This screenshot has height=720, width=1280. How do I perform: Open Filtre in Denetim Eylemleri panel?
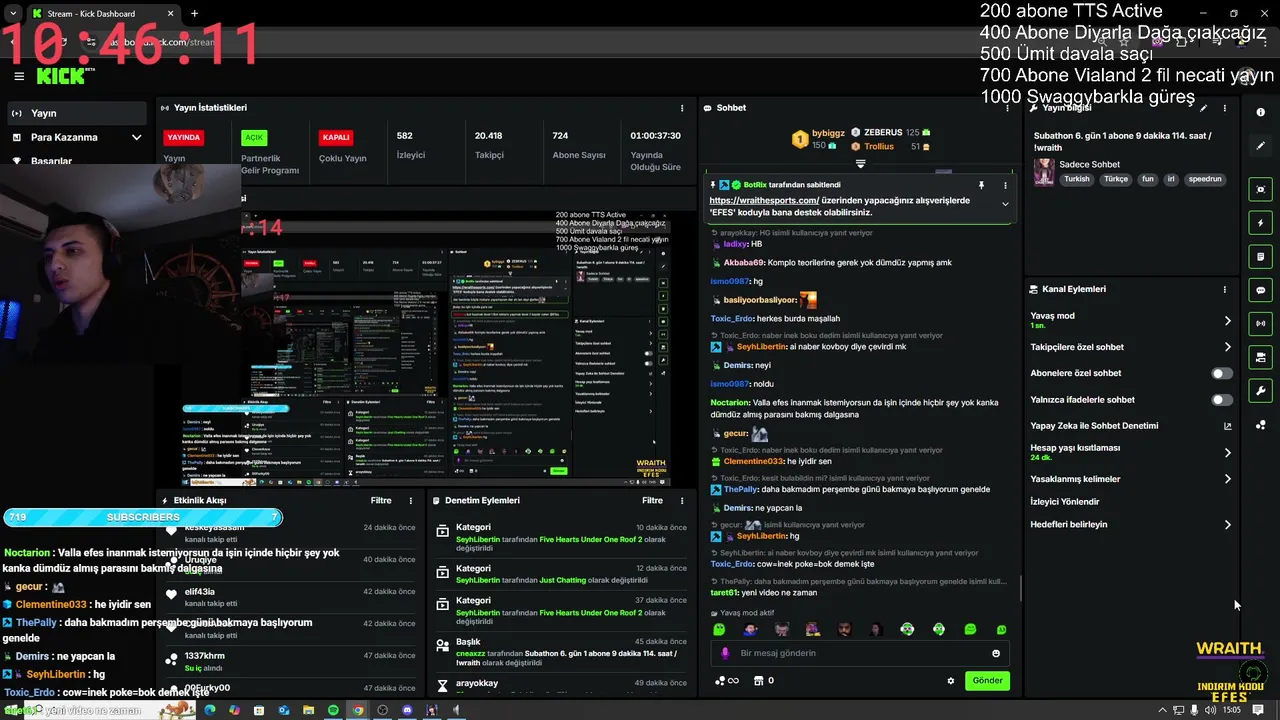coord(653,500)
